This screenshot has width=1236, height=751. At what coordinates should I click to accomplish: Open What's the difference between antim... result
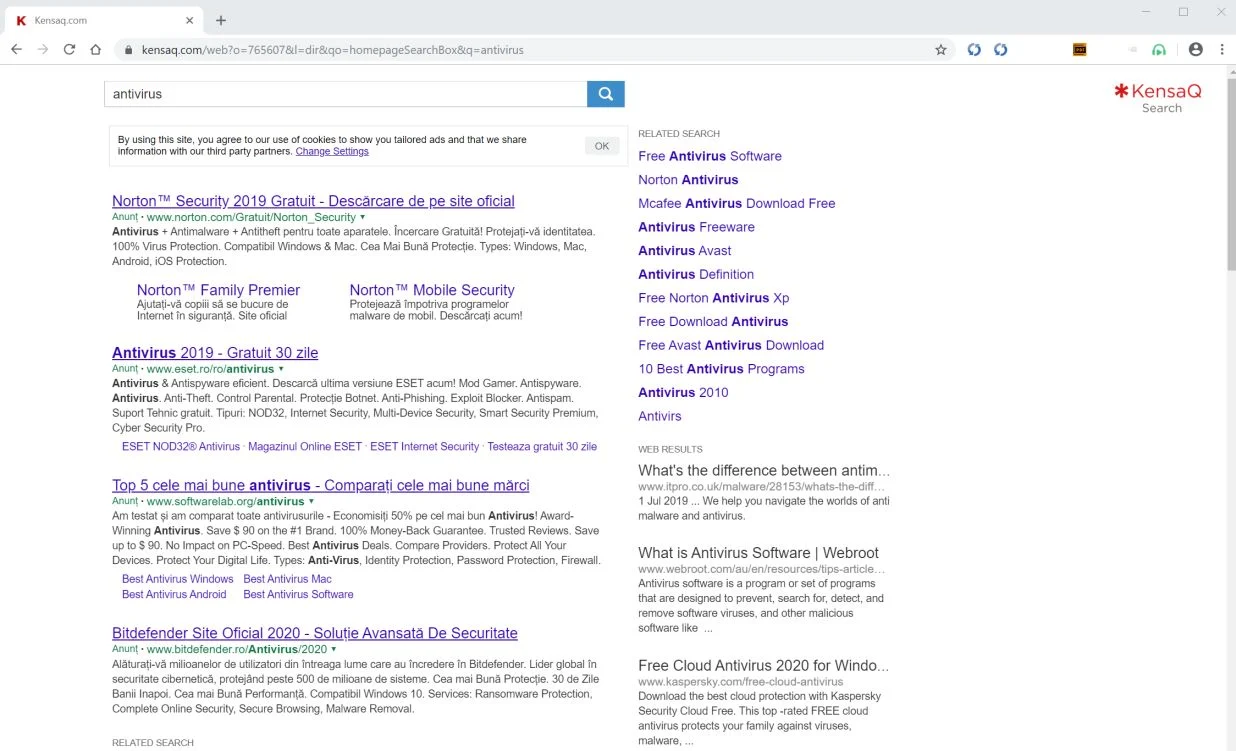pyautogui.click(x=764, y=470)
